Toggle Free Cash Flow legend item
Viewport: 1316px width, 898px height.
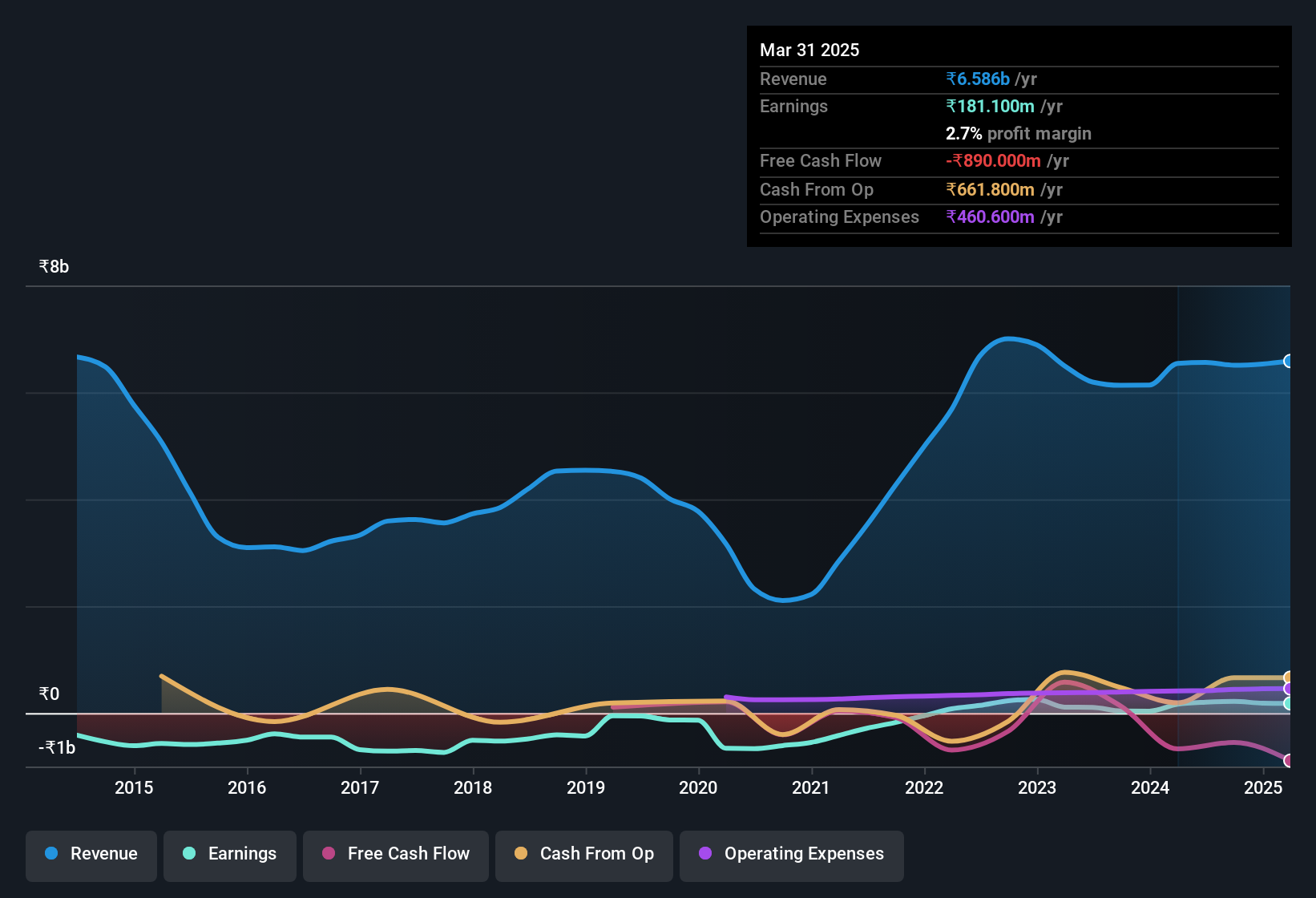click(396, 854)
